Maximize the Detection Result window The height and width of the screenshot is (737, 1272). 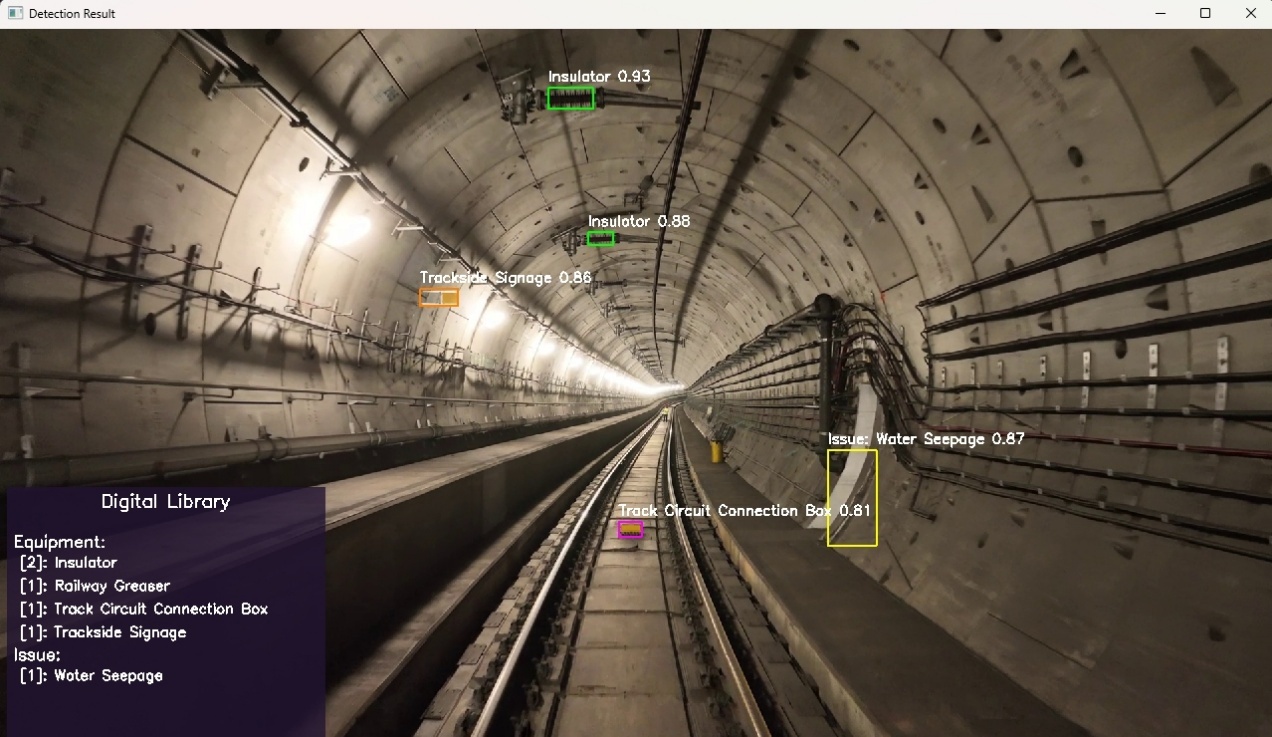(x=1205, y=14)
